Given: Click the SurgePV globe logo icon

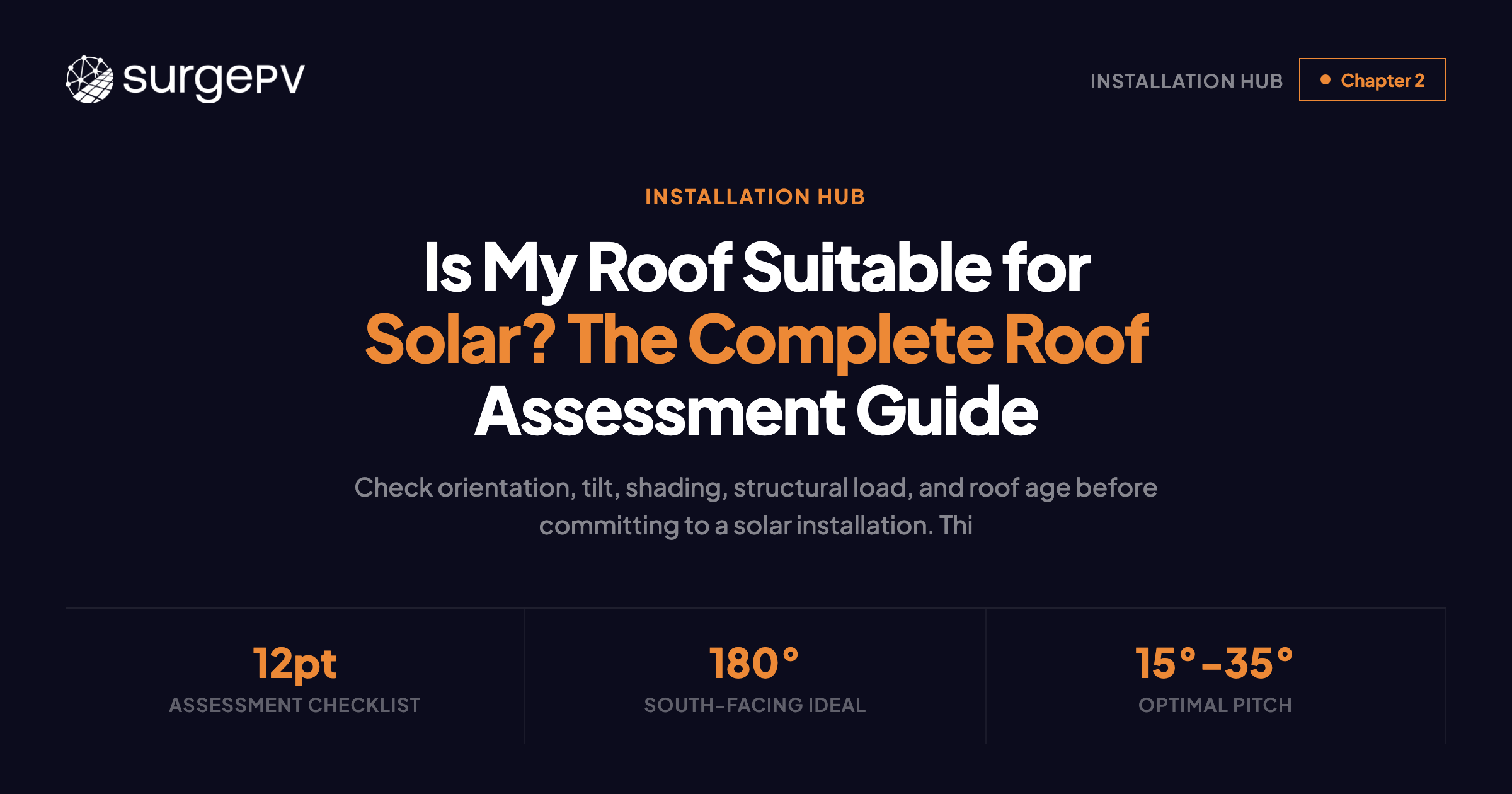Looking at the screenshot, I should [x=90, y=78].
